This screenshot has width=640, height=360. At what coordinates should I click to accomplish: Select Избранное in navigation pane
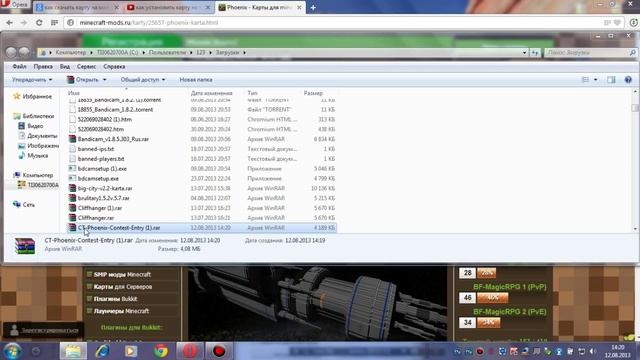point(33,96)
